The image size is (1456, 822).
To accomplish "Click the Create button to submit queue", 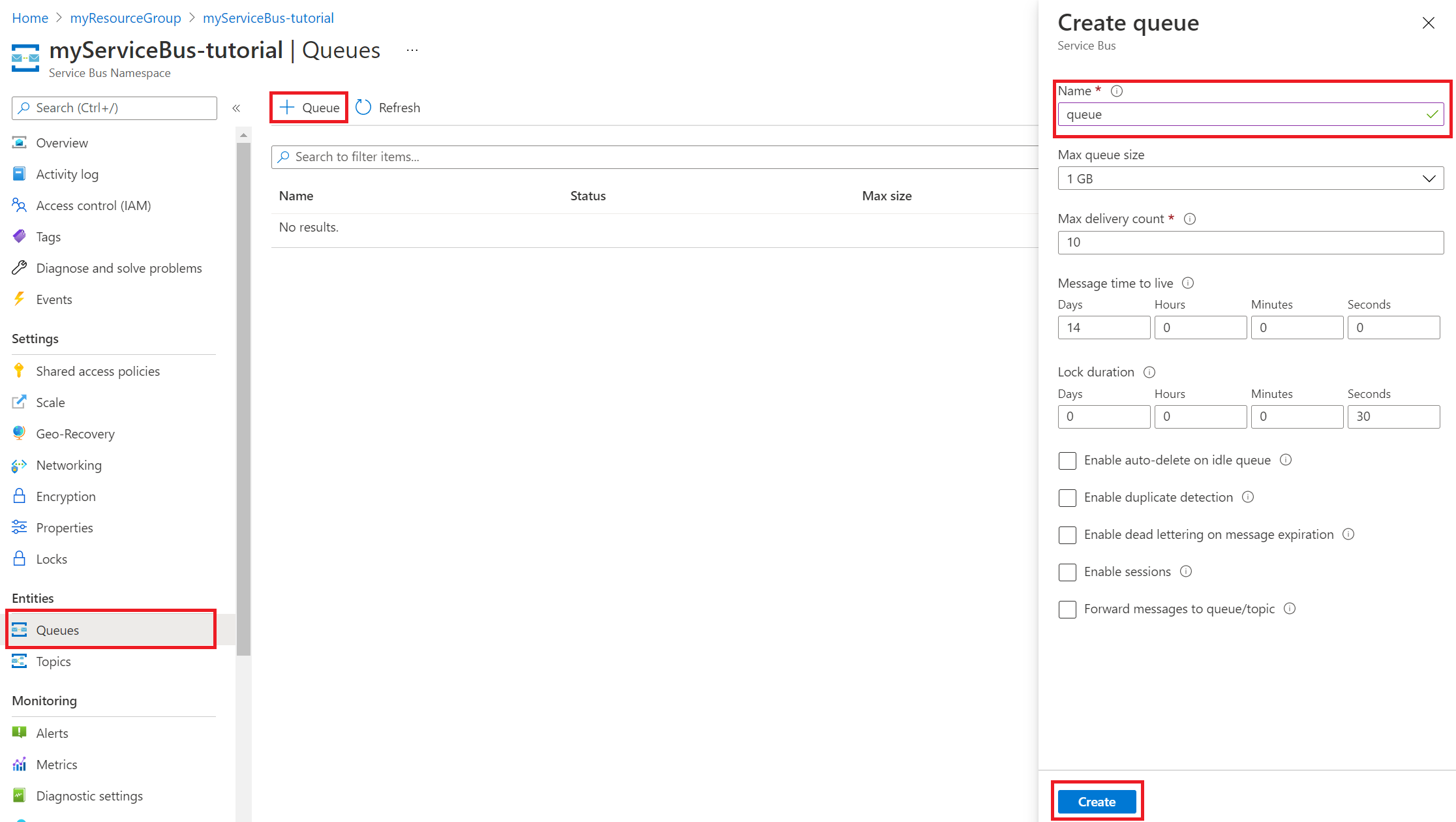I will pos(1097,802).
